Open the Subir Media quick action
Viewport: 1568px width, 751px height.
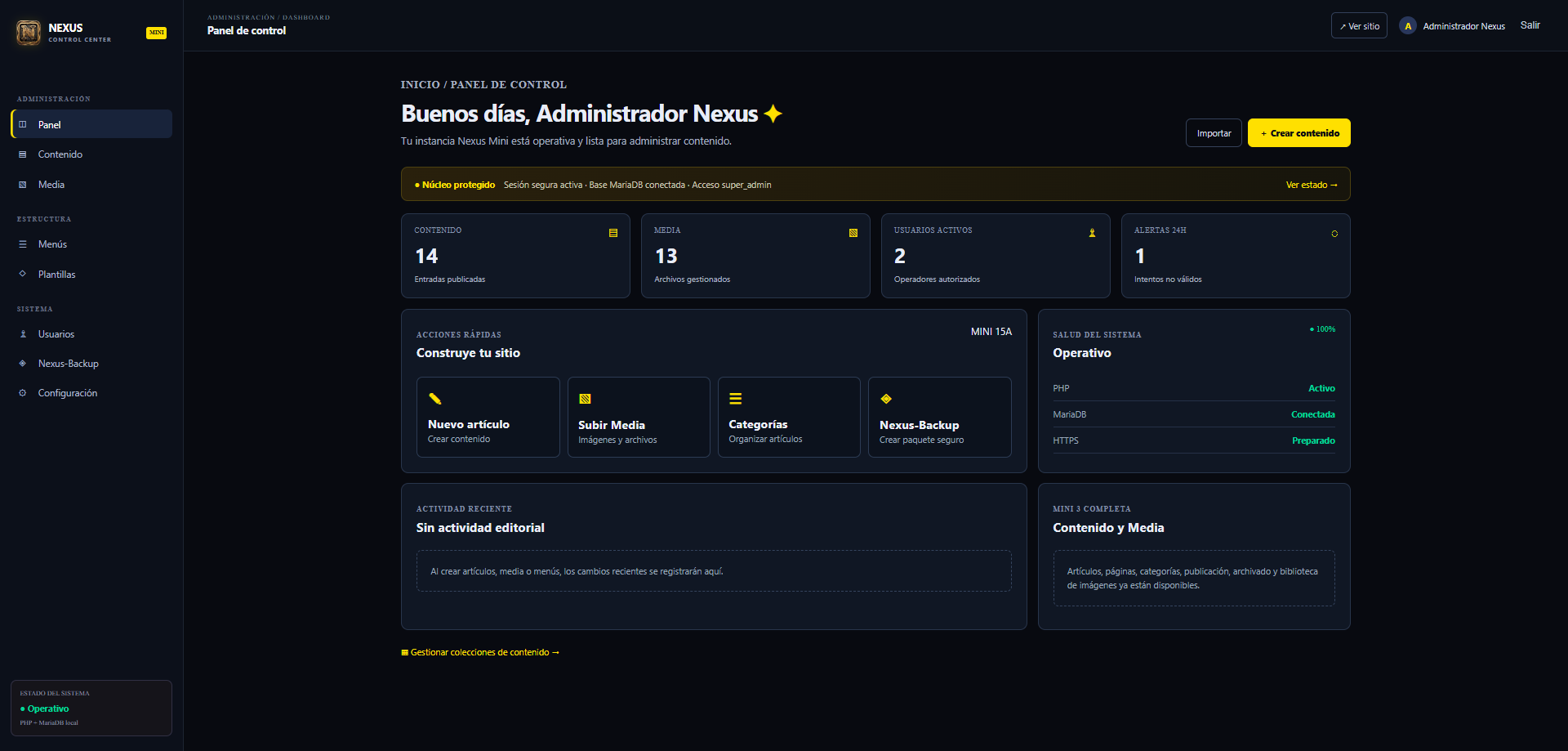(x=639, y=417)
